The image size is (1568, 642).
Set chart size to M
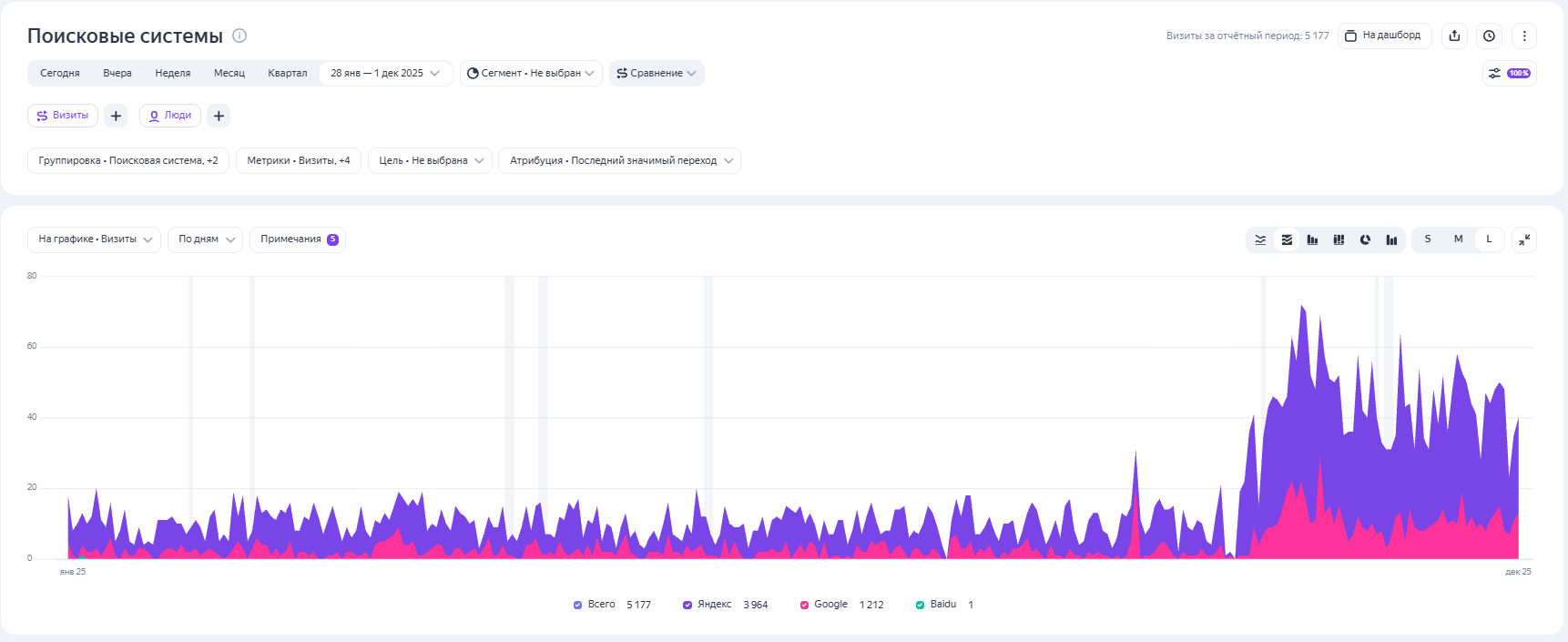coord(1458,239)
